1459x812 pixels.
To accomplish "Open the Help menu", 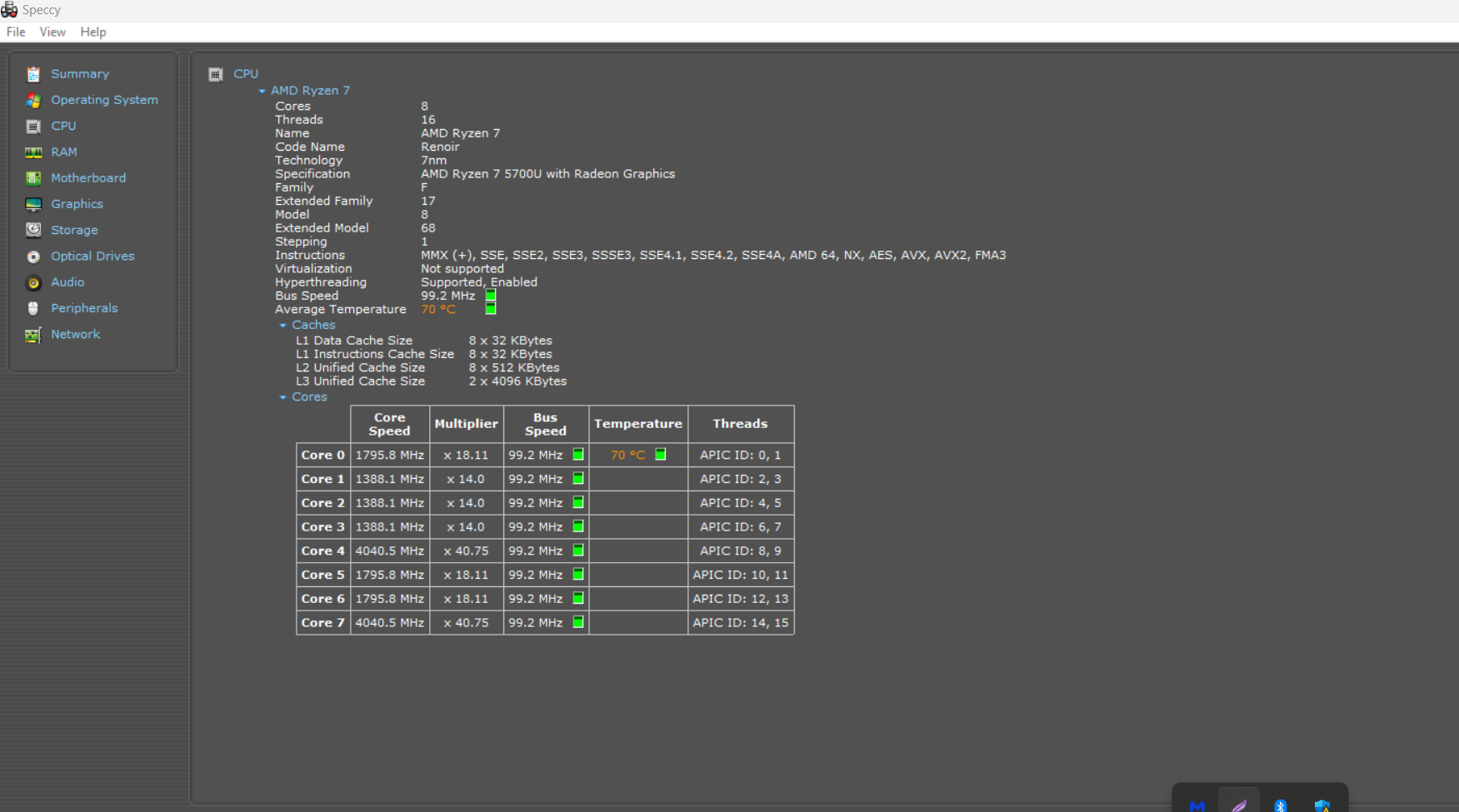I will 93,32.
